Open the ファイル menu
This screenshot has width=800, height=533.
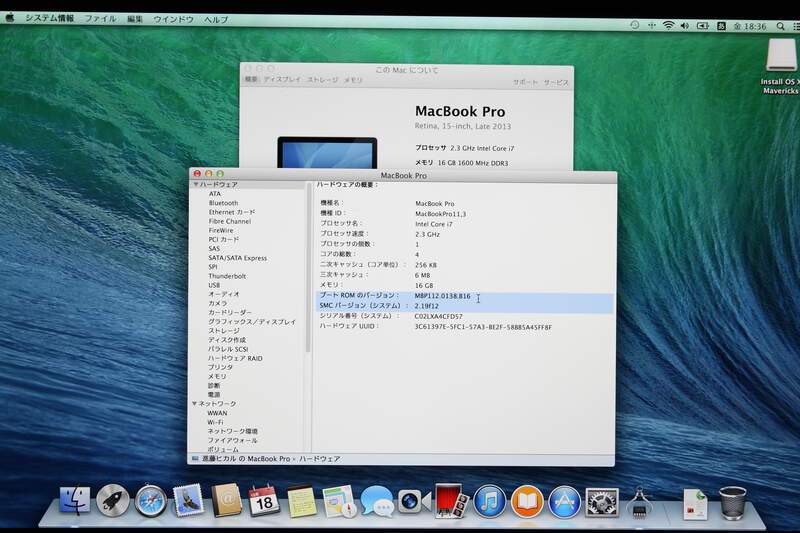[100, 19]
